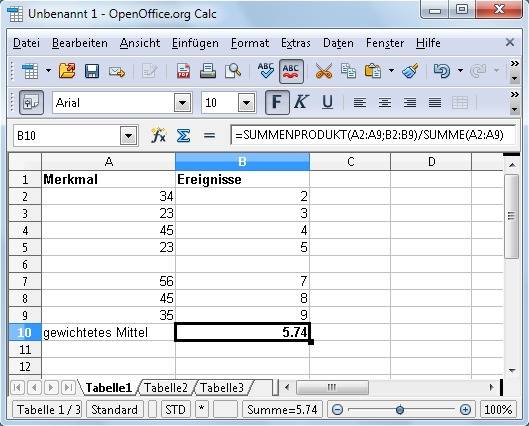Open the Format menu
Image resolution: width=529 pixels, height=426 pixels.
coord(250,43)
